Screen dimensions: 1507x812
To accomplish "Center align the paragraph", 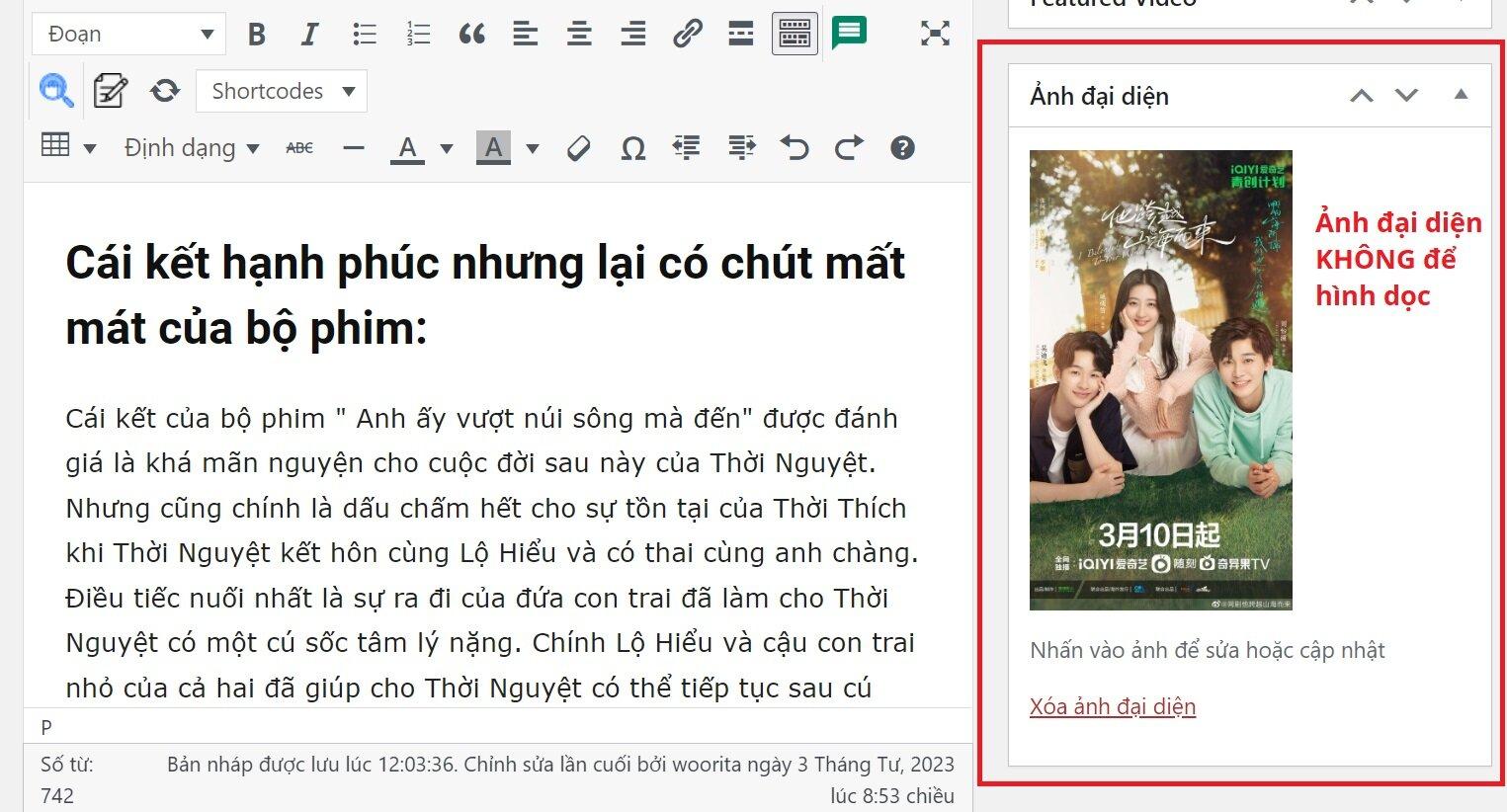I will click(578, 33).
